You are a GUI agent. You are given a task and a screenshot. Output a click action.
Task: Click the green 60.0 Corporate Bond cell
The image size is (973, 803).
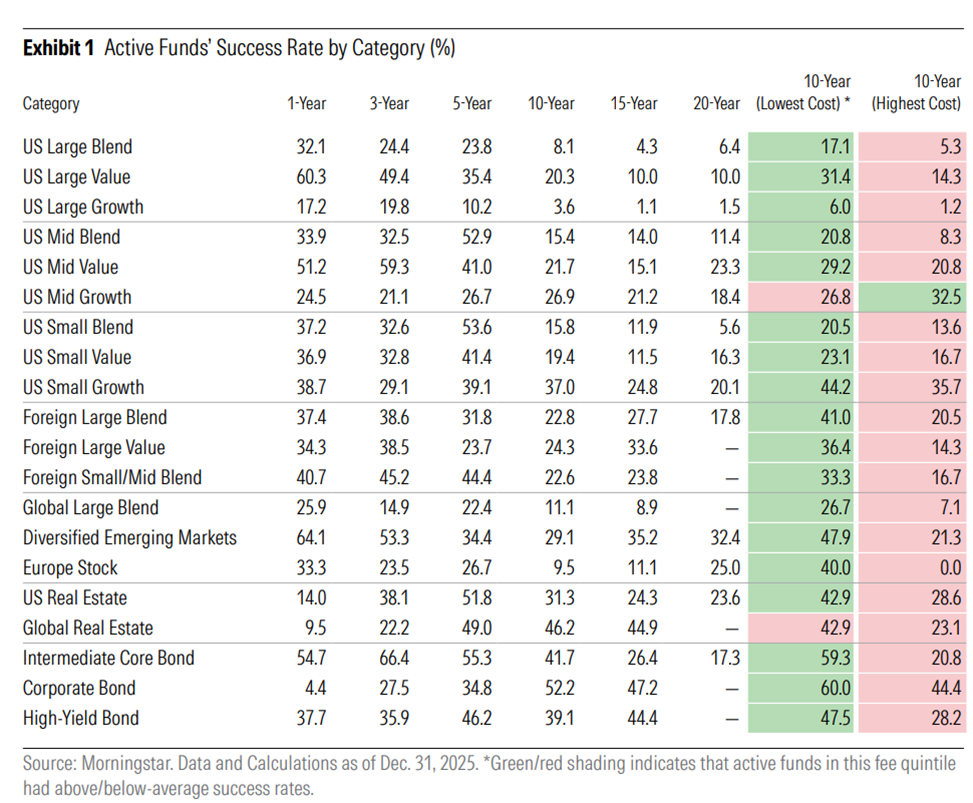(x=801, y=688)
